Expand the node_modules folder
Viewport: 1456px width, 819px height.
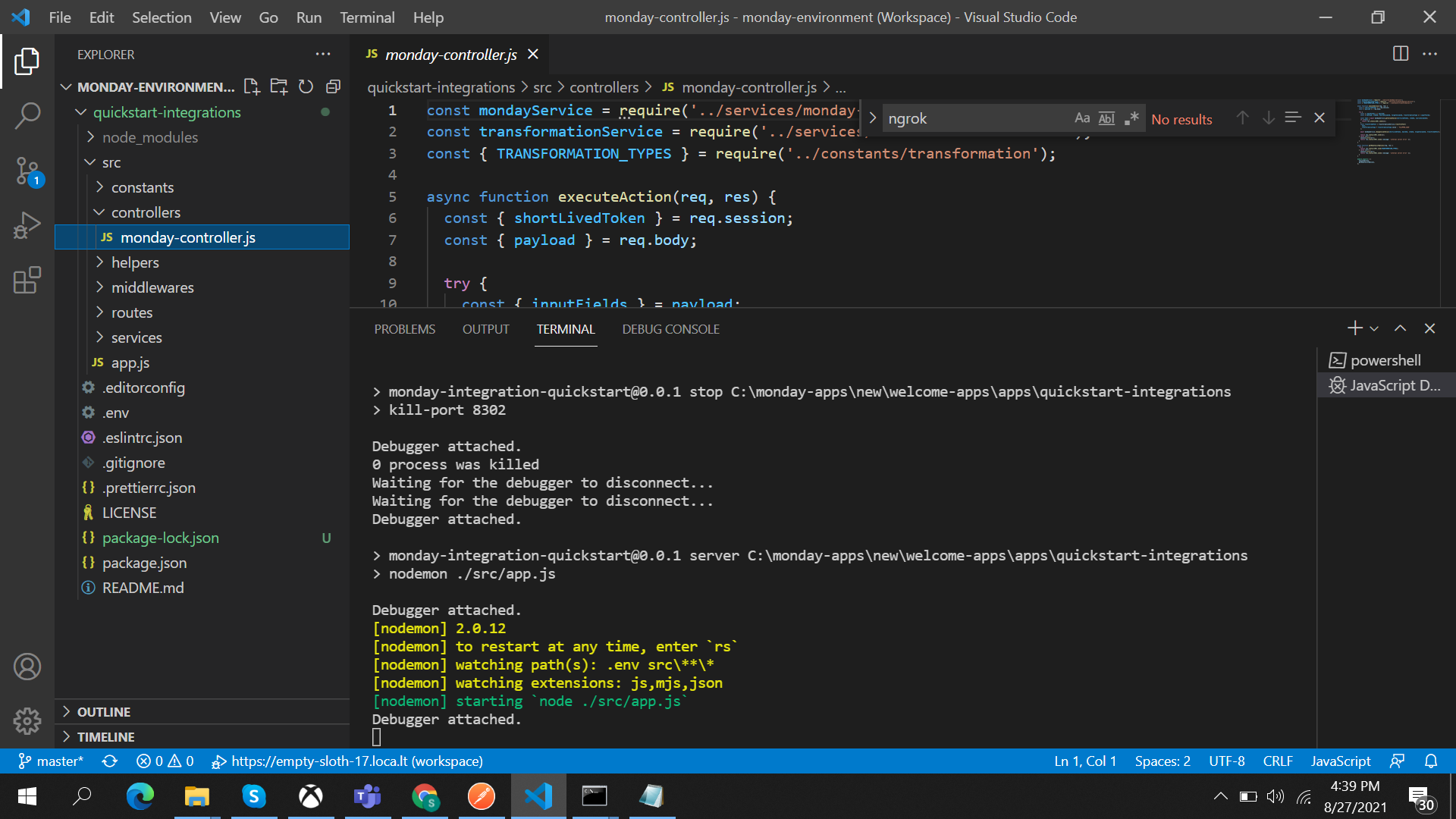tap(150, 137)
